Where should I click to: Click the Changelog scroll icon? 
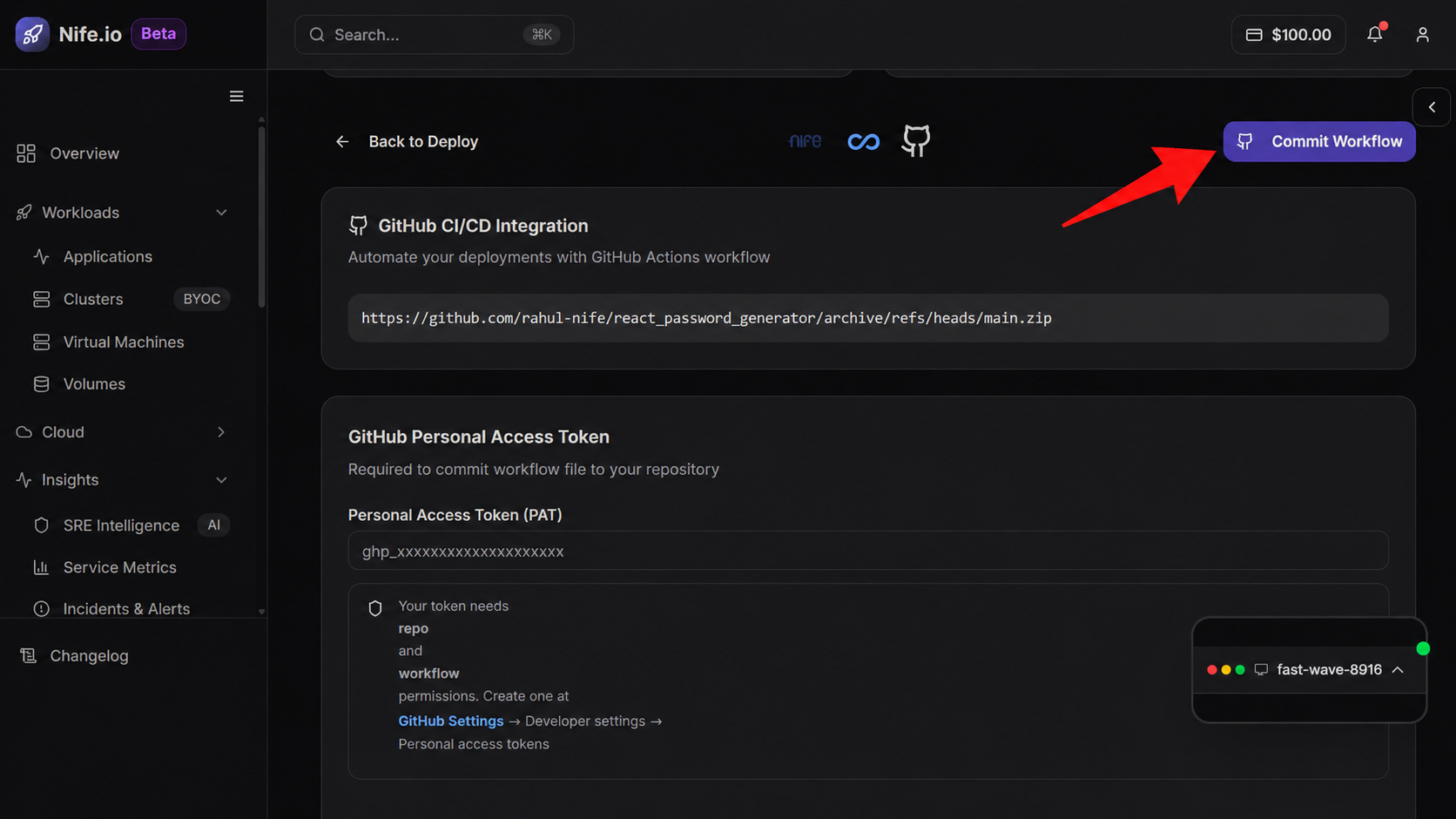[x=29, y=655]
